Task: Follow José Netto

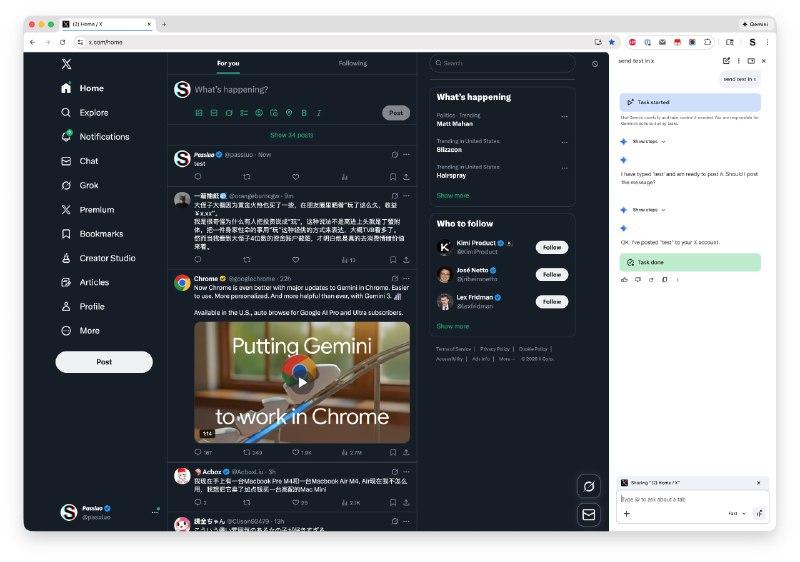Action: point(552,274)
